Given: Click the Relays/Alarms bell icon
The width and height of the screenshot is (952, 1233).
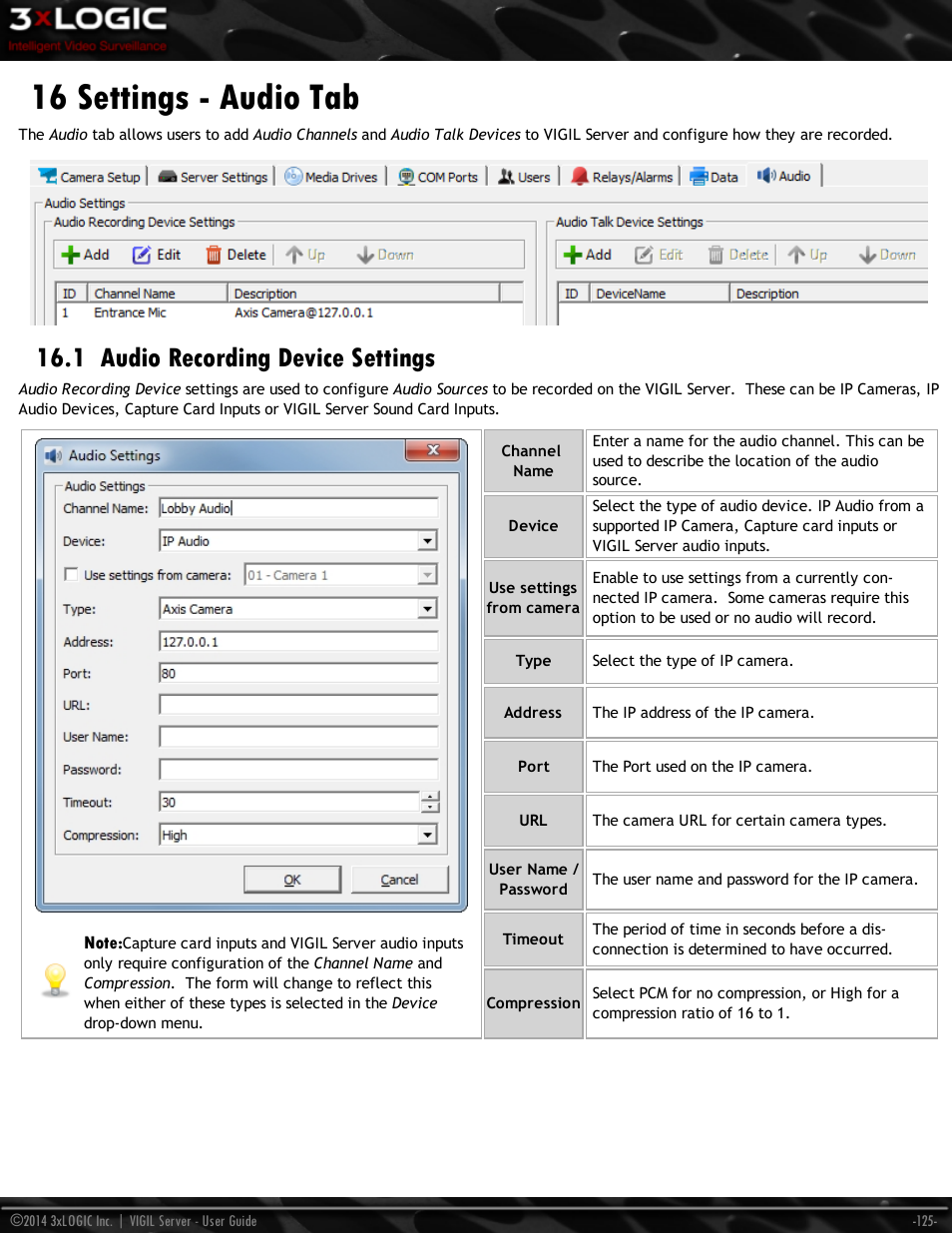Looking at the screenshot, I should point(579,177).
